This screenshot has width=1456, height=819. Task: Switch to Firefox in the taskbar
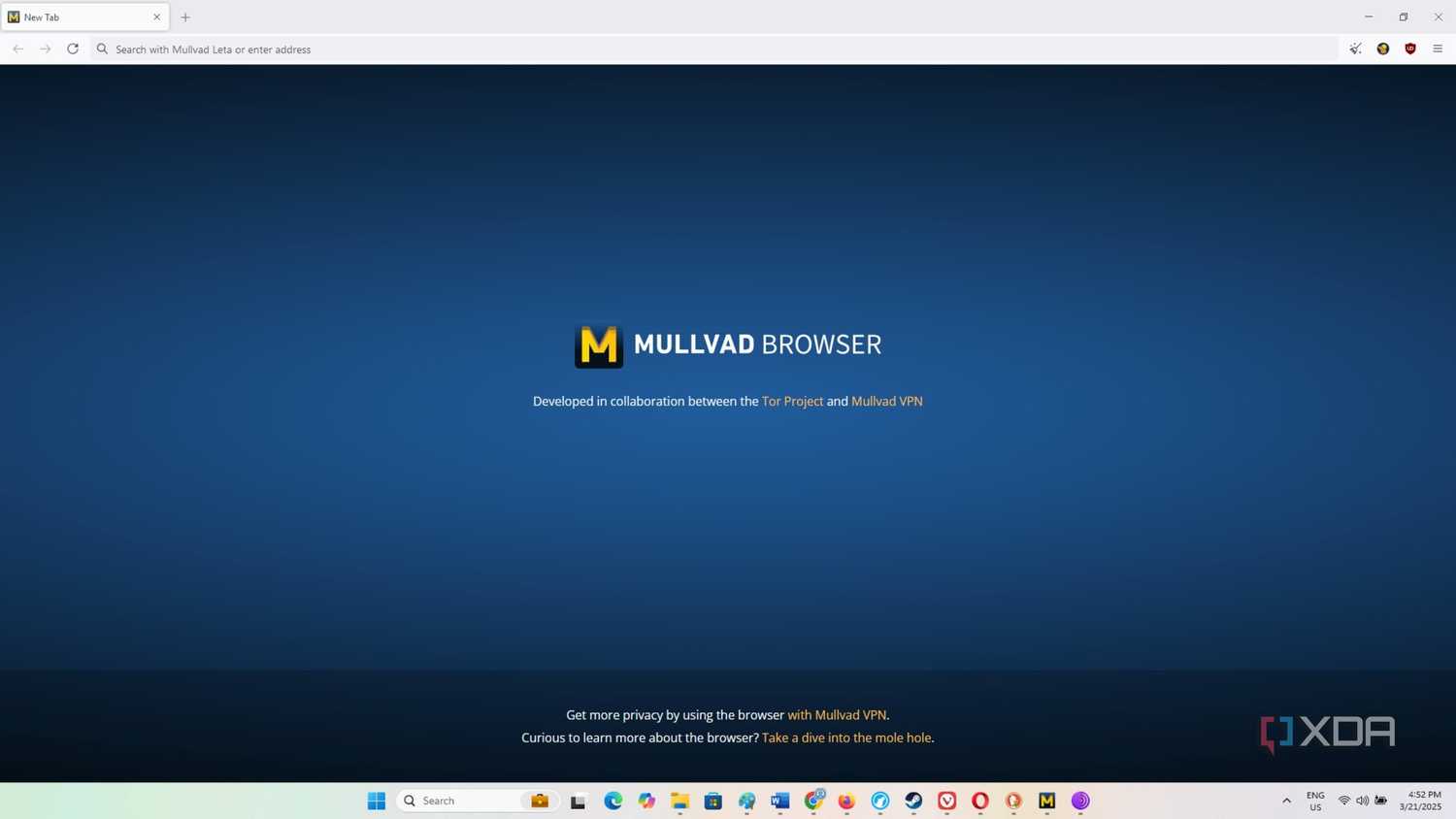coord(846,801)
